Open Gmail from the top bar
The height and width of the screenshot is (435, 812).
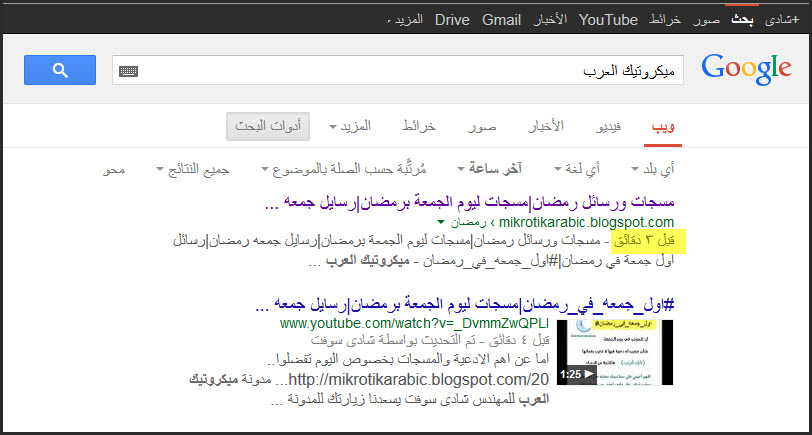pos(501,20)
